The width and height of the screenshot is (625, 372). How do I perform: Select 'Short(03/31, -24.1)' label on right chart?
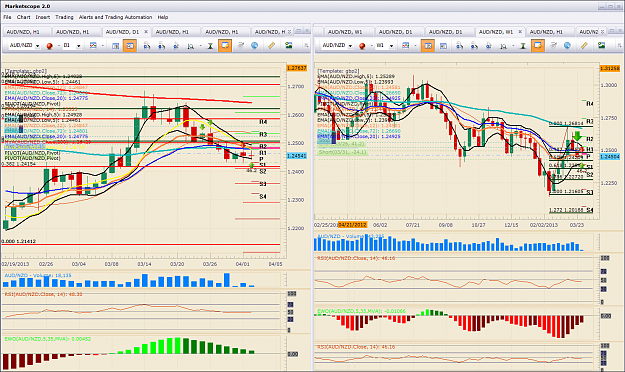342,152
